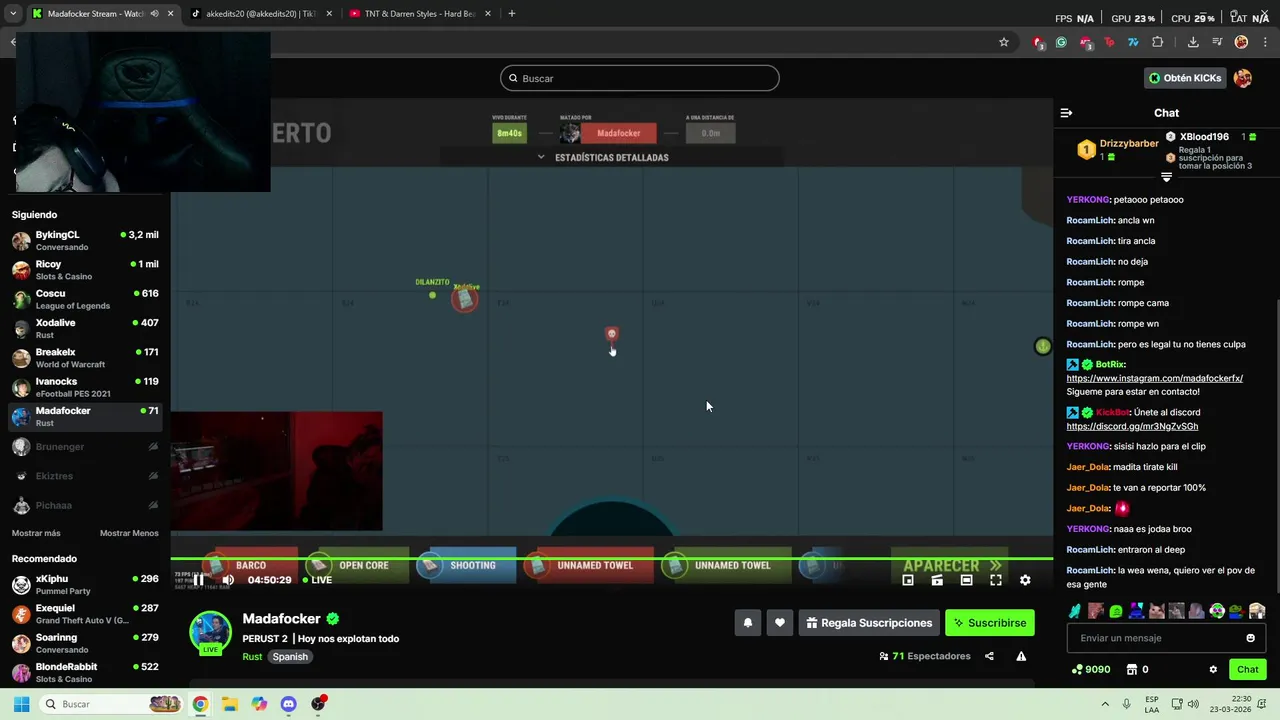Viewport: 1280px width, 720px height.
Task: Click Obtén KICKs button
Action: 1185,78
